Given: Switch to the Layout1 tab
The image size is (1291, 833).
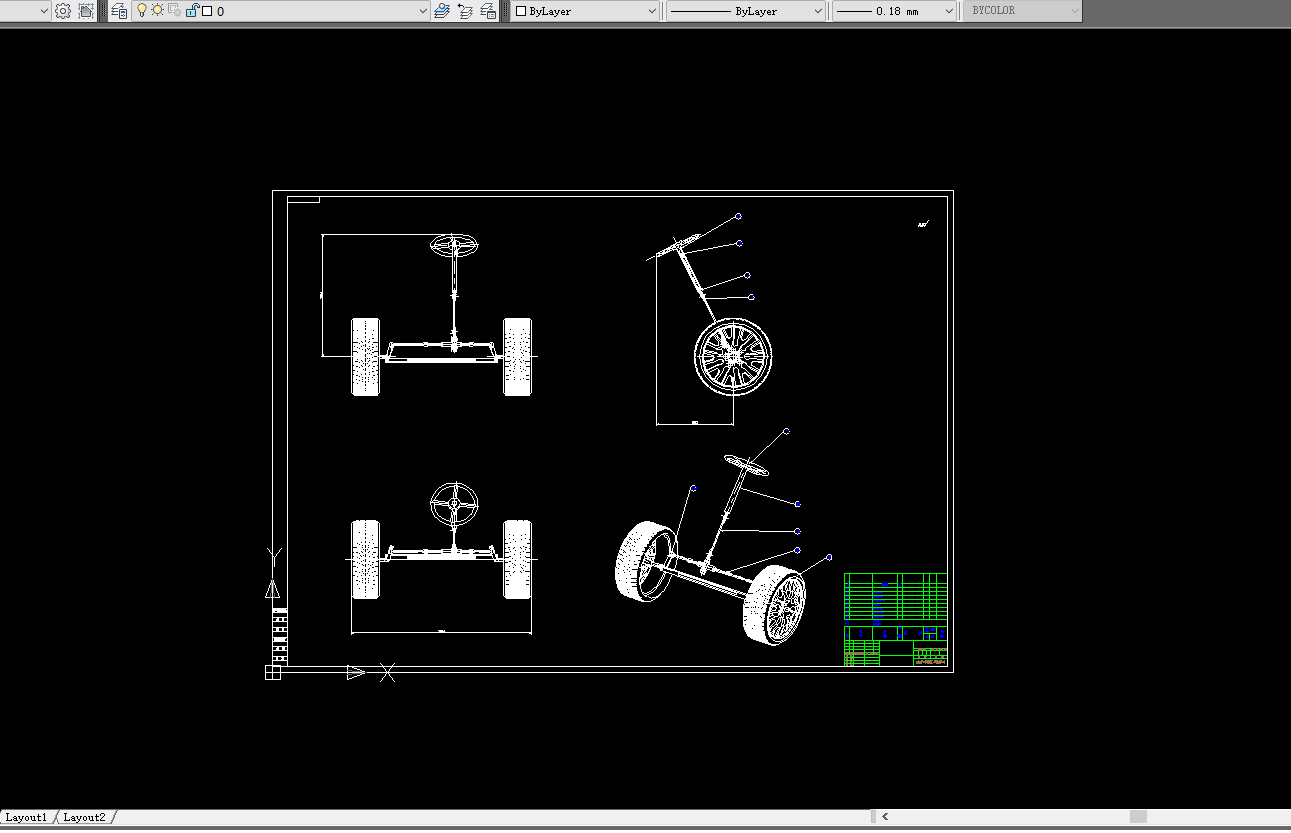Looking at the screenshot, I should pos(27,817).
